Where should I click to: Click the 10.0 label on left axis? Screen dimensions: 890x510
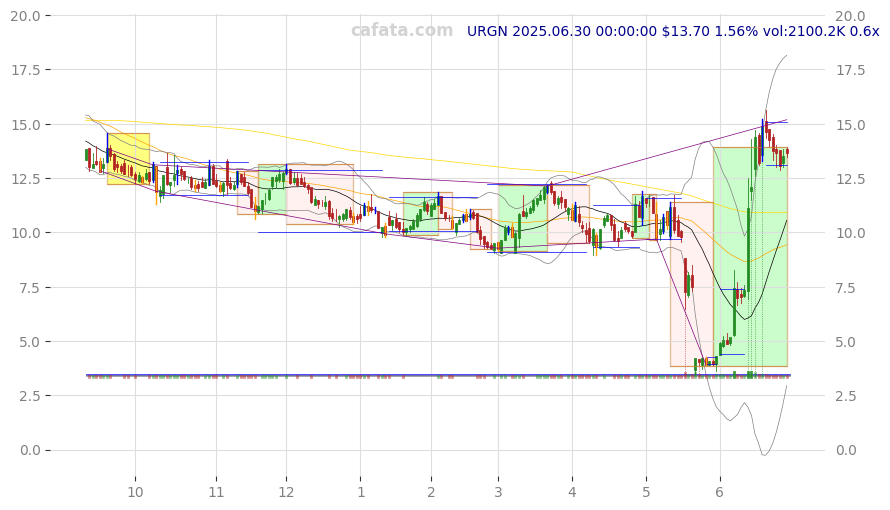(26, 233)
